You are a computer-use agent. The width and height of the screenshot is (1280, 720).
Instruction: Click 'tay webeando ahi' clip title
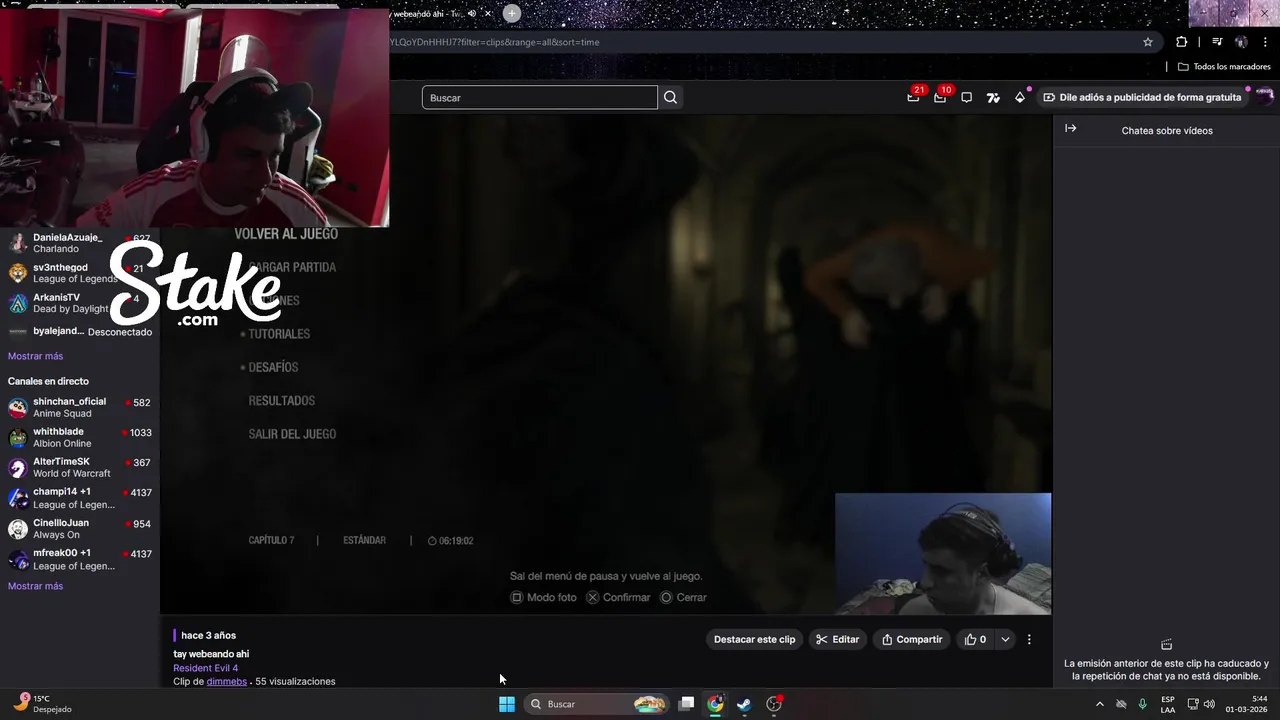[211, 654]
